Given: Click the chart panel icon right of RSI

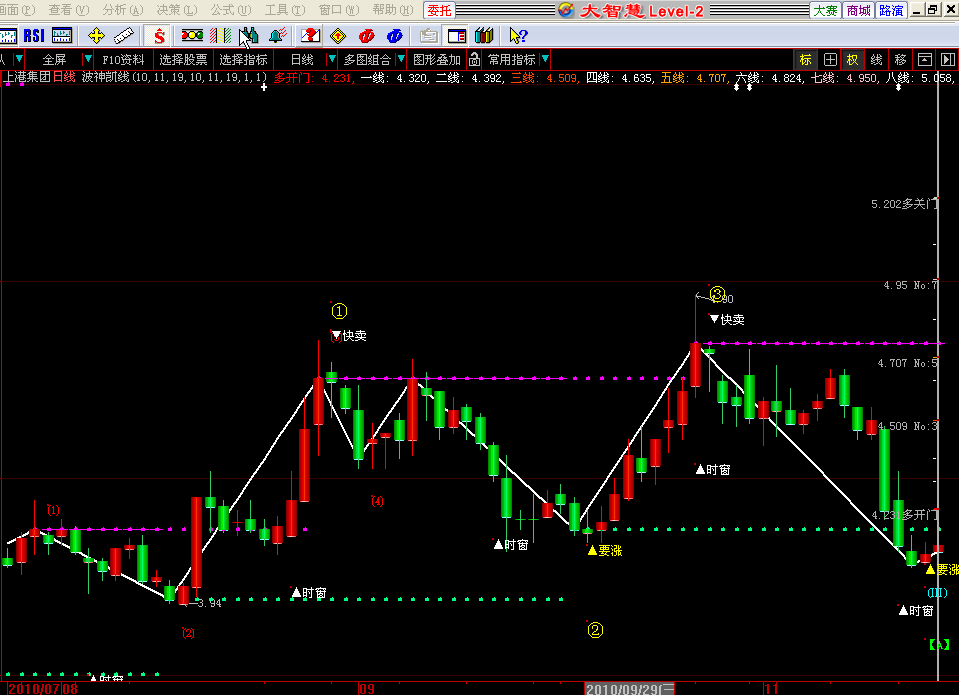Looking at the screenshot, I should (62, 36).
